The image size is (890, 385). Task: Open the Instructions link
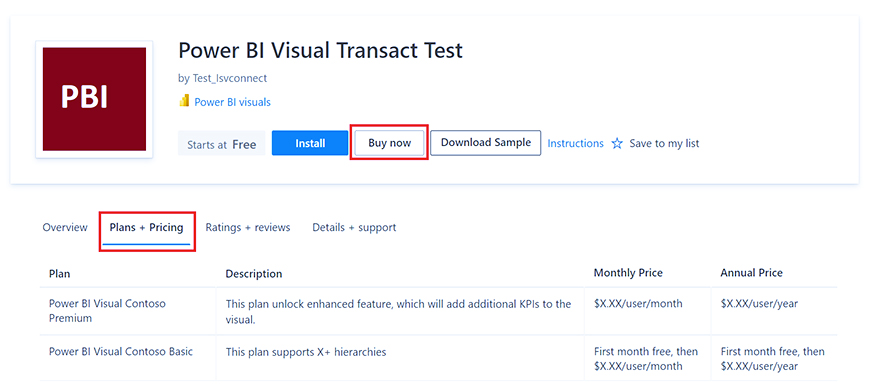tap(575, 144)
